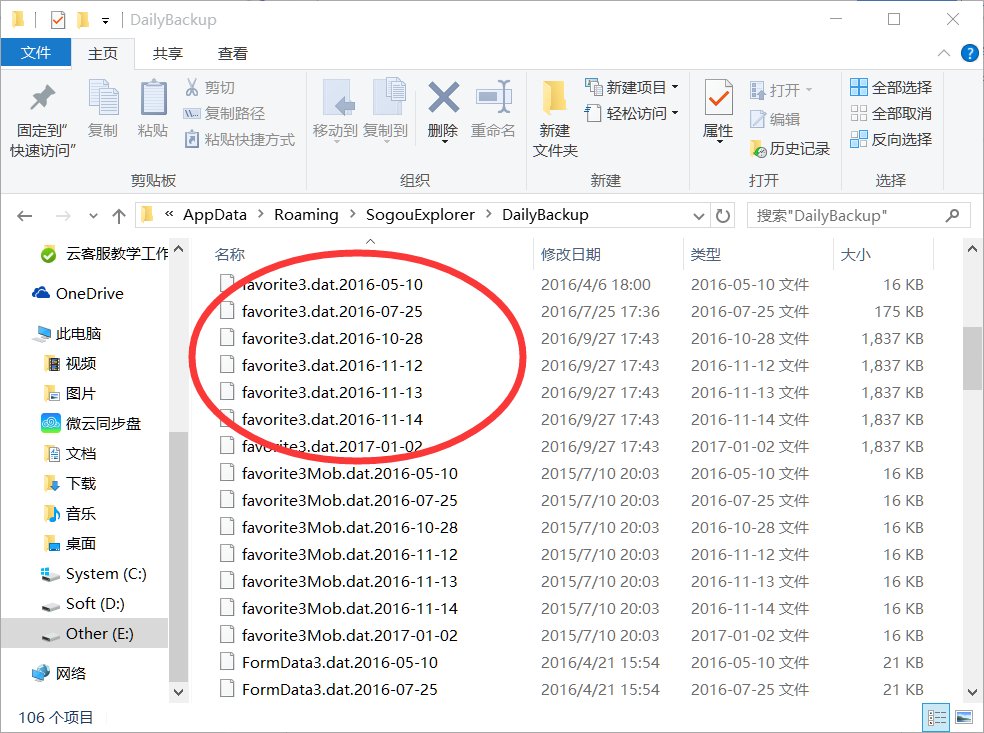Toggle large thumbnails view at bottom right
This screenshot has height=733, width=984.
(x=962, y=717)
